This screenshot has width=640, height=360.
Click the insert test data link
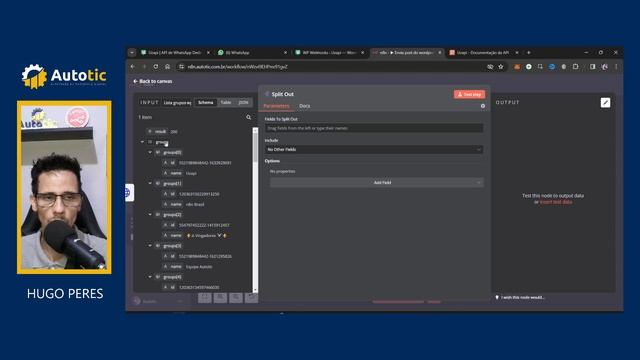pos(556,202)
